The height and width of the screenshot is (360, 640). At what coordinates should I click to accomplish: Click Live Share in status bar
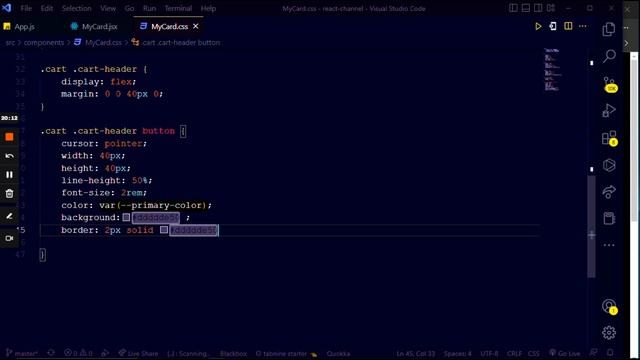pos(138,353)
